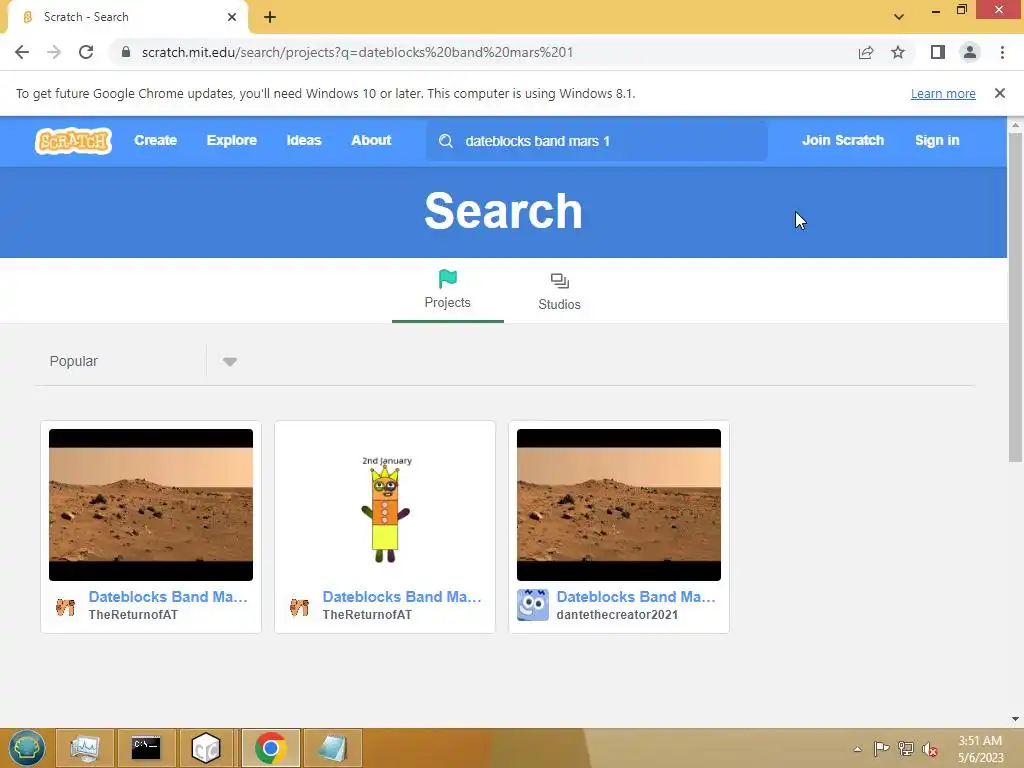Click the Scratch logo in header
The height and width of the screenshot is (768, 1024).
pos(73,140)
